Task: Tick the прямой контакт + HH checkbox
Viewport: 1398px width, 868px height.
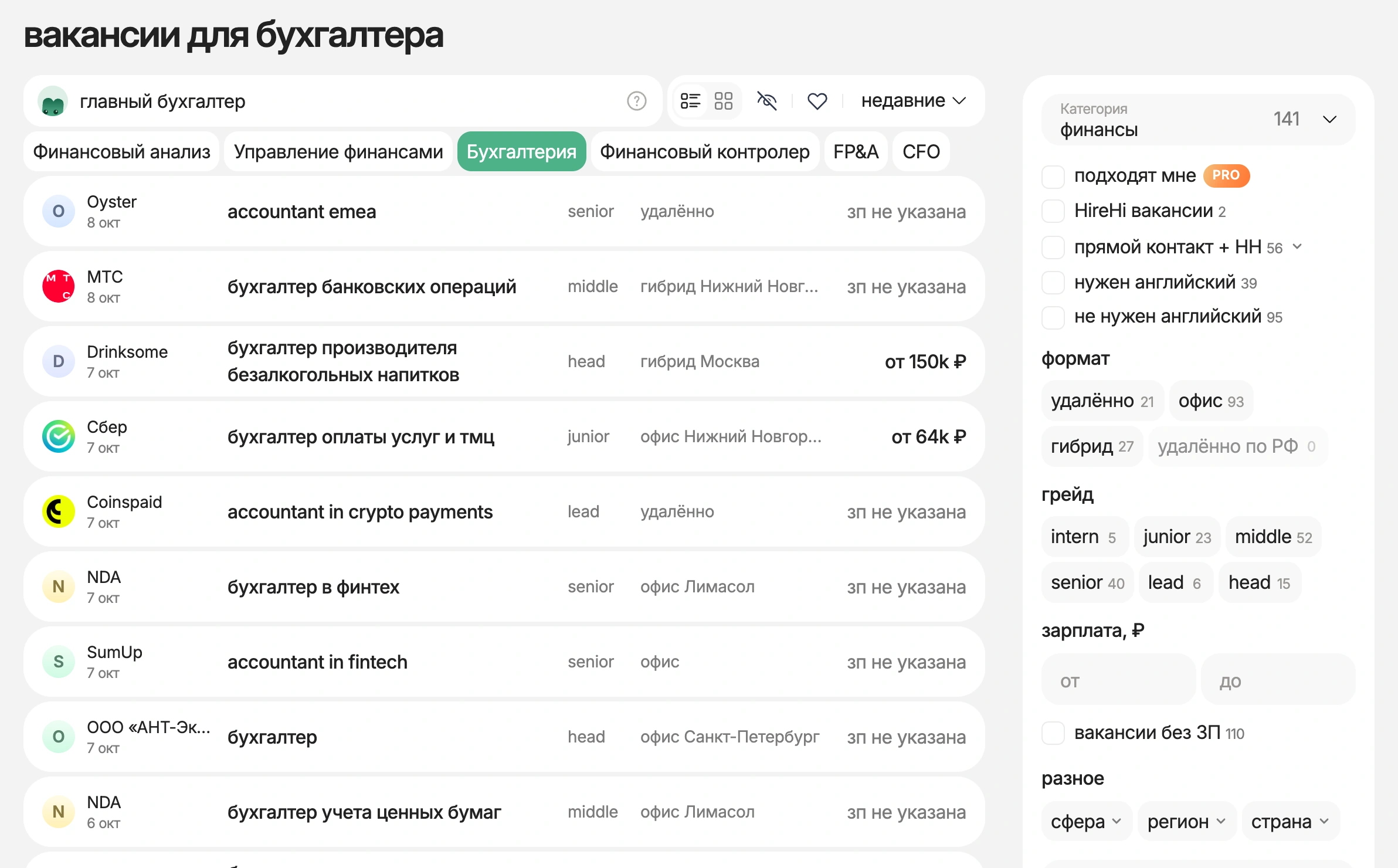Action: pyautogui.click(x=1053, y=247)
